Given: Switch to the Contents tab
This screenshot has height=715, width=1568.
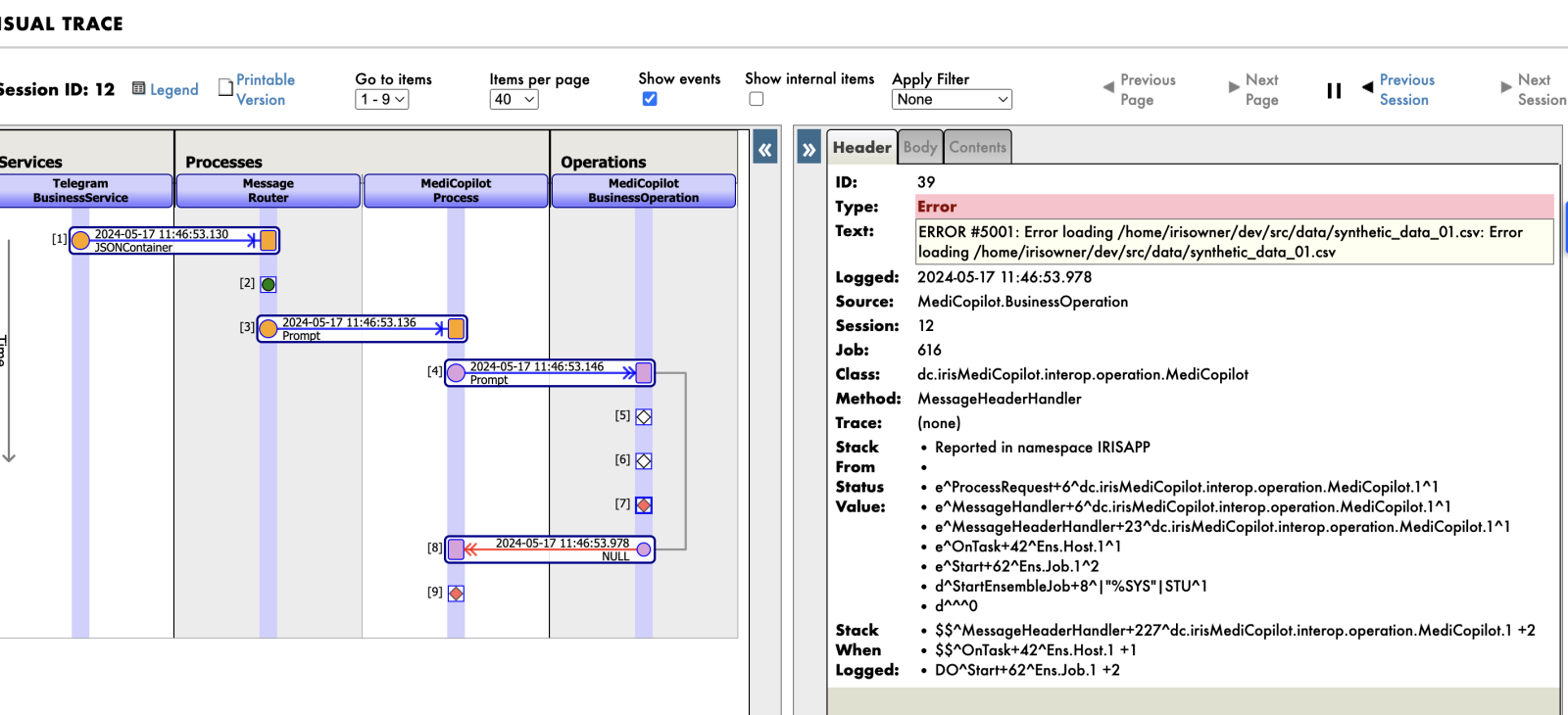Looking at the screenshot, I should pos(977,148).
